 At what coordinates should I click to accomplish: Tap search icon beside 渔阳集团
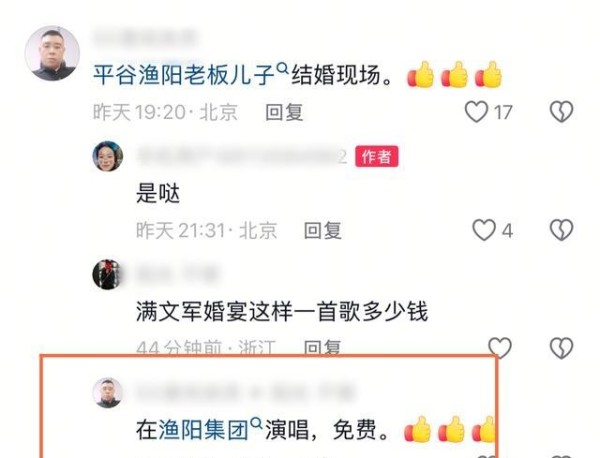[x=256, y=423]
